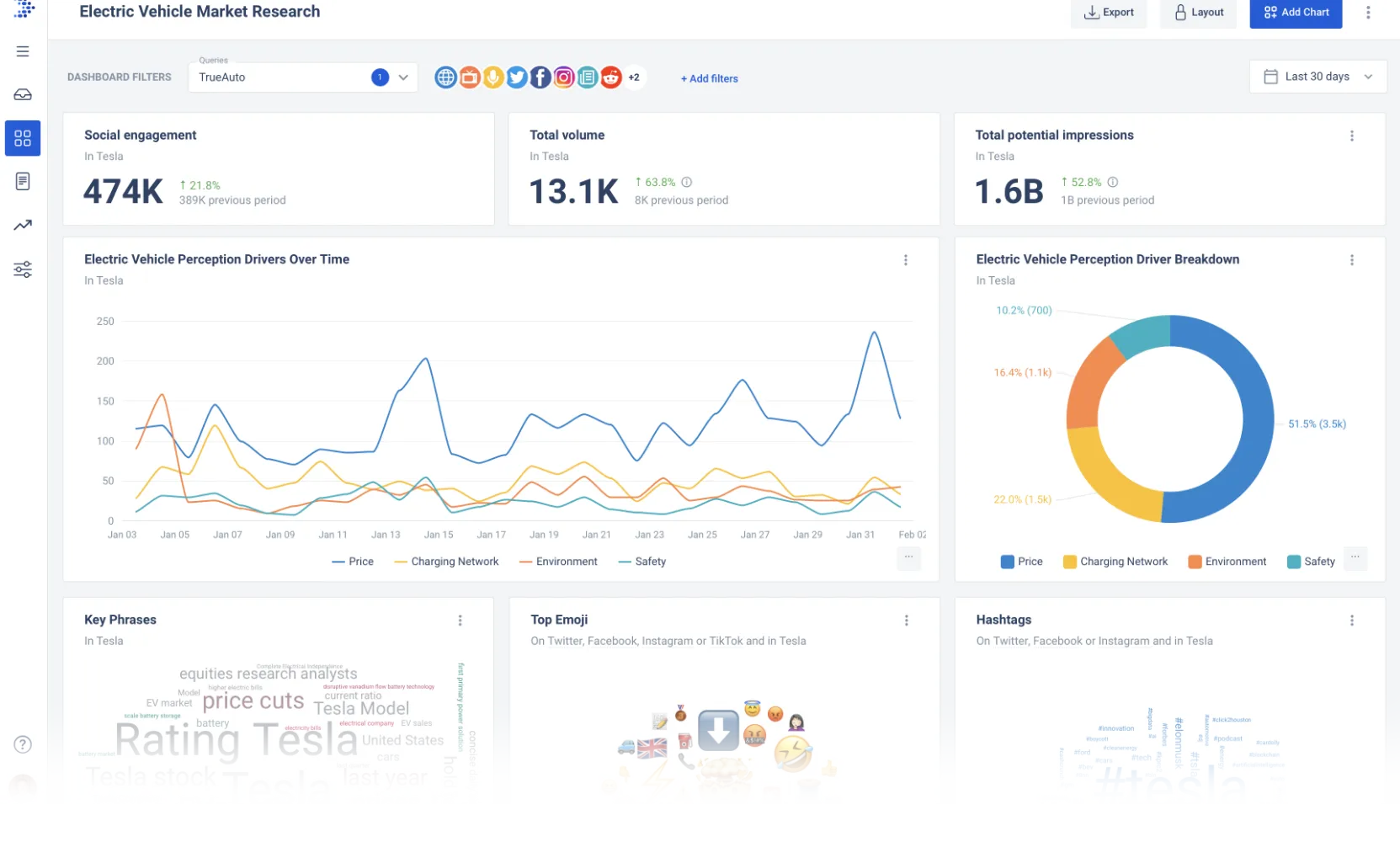Open options menu for Top Emoji card

(x=906, y=621)
